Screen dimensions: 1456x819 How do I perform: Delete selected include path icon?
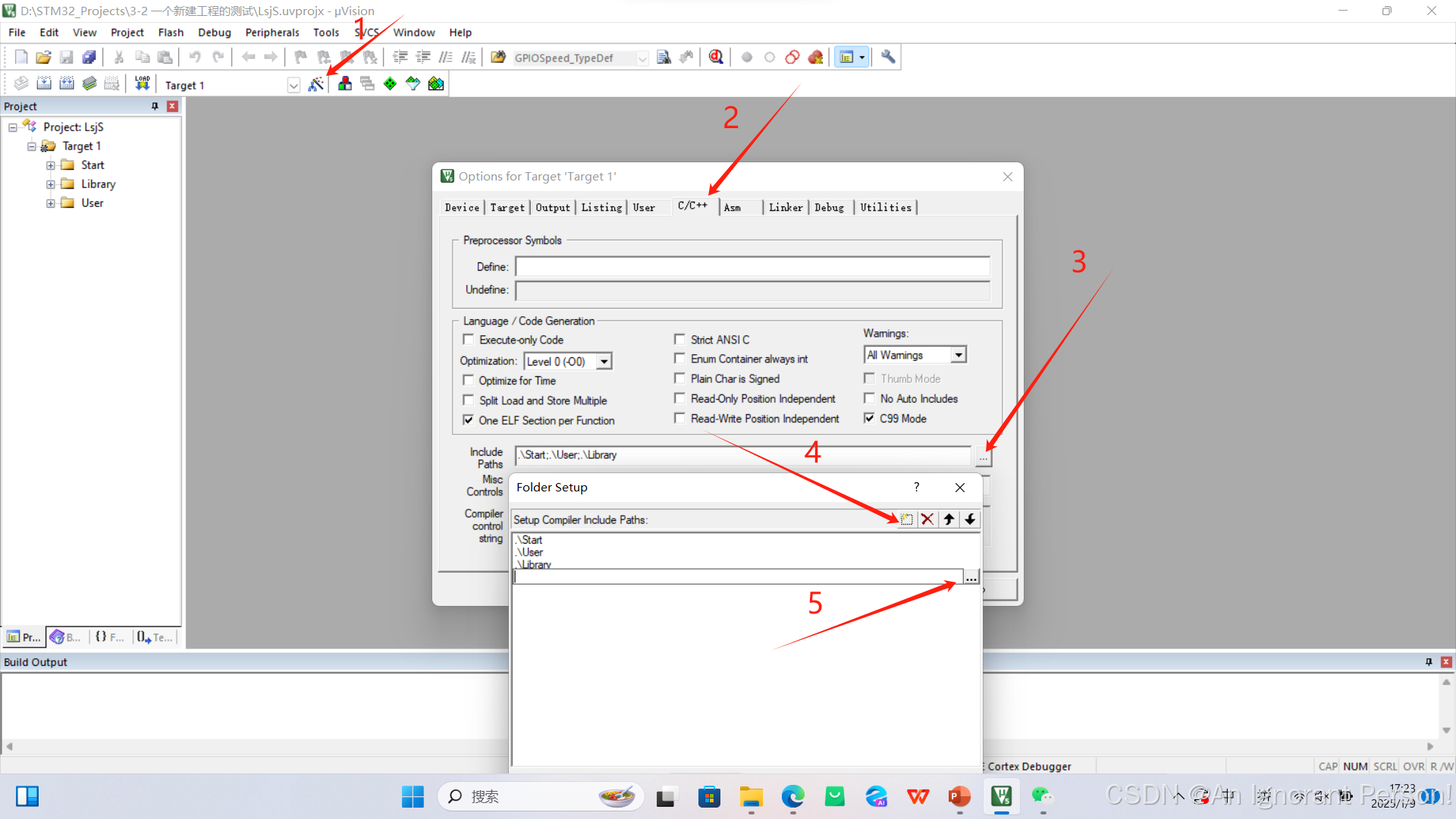(927, 519)
